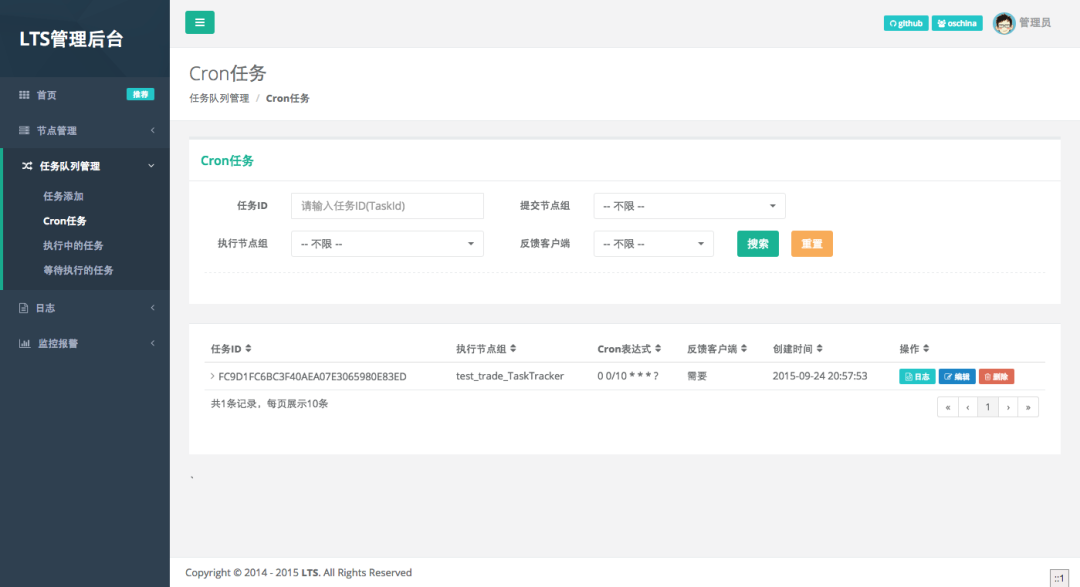Viewport: 1080px width, 587px height.
Task: Open the 反馈客户端 dropdown
Action: (654, 244)
